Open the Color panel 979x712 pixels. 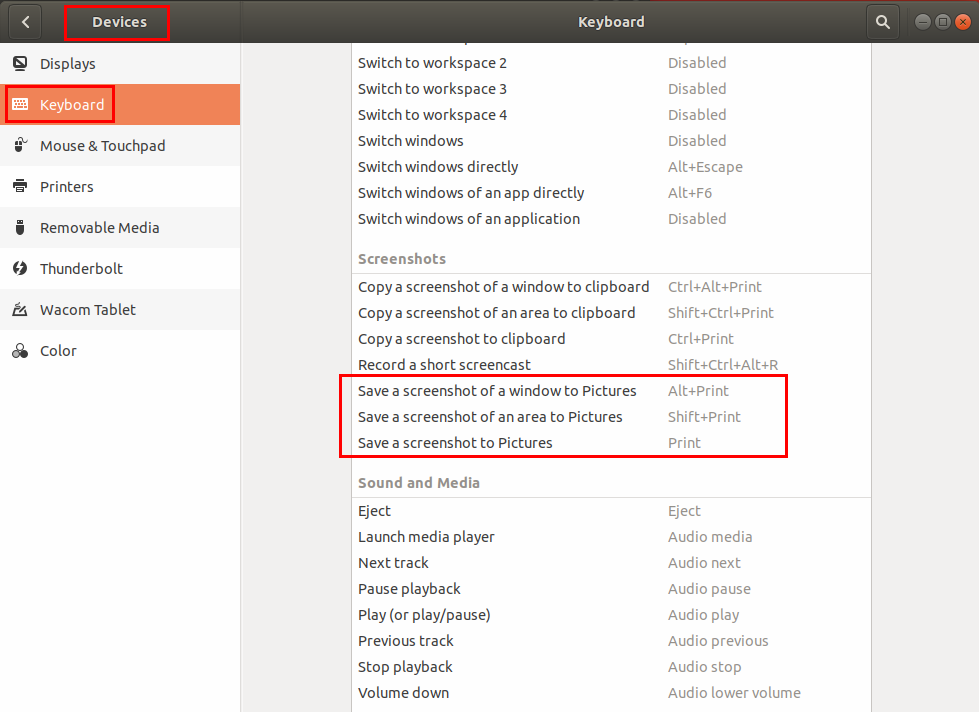(x=120, y=350)
